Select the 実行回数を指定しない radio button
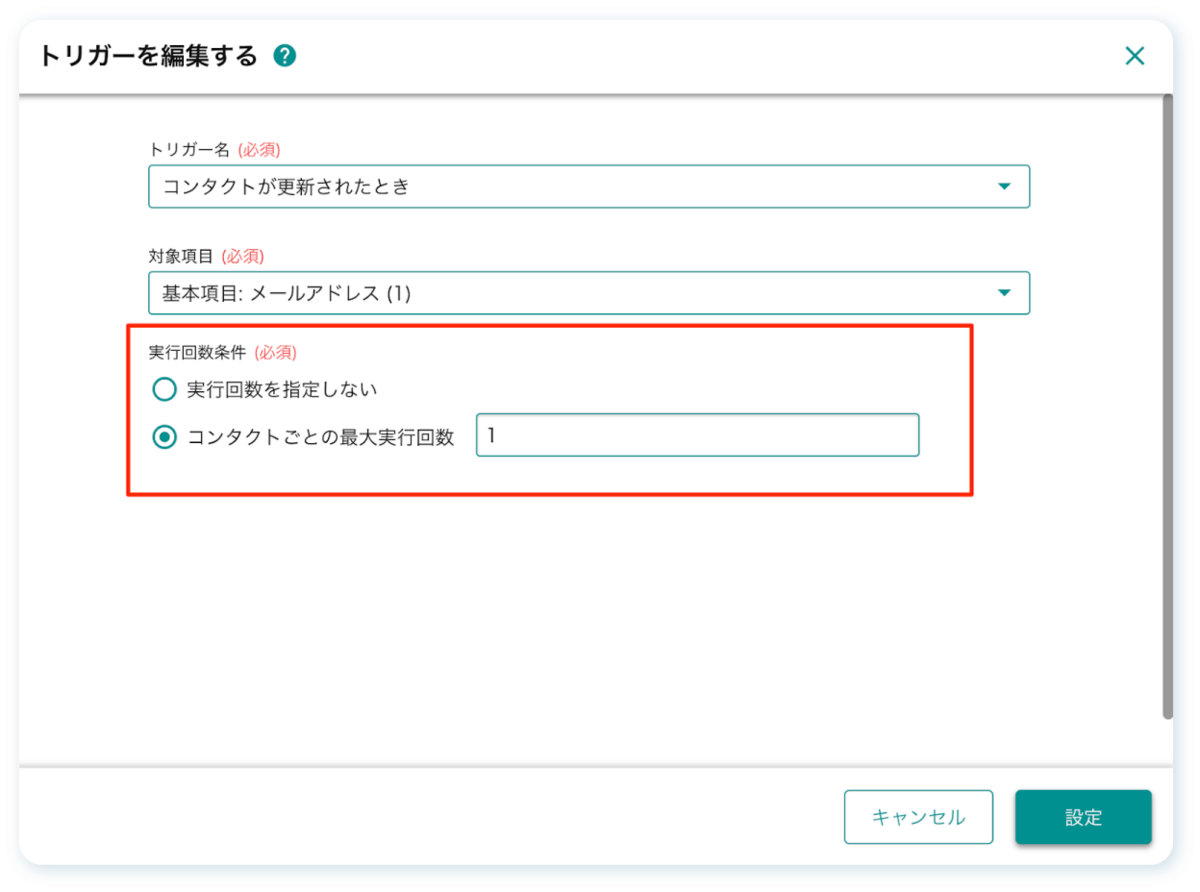 point(164,388)
